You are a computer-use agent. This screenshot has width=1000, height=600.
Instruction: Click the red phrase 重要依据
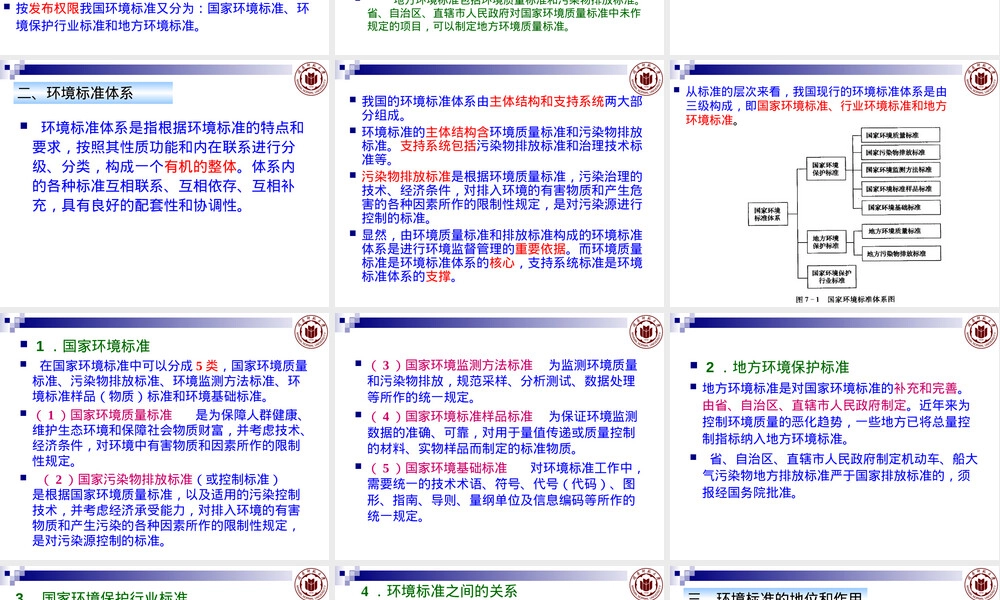540,249
